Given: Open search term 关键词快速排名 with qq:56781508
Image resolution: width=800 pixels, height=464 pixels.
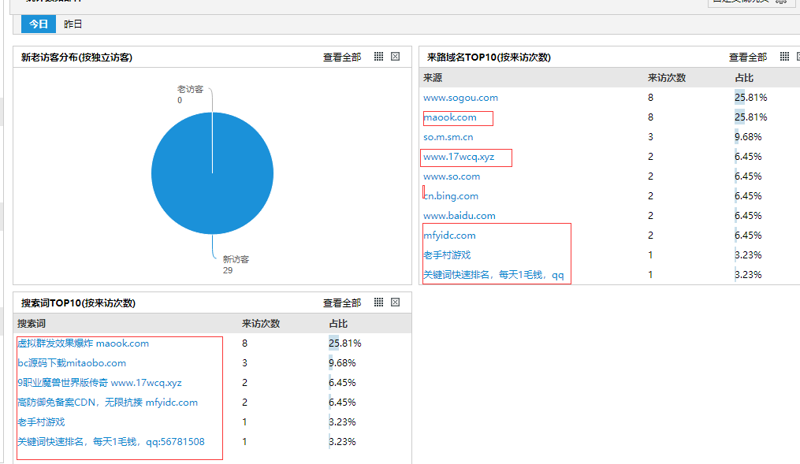Looking at the screenshot, I should pyautogui.click(x=111, y=442).
